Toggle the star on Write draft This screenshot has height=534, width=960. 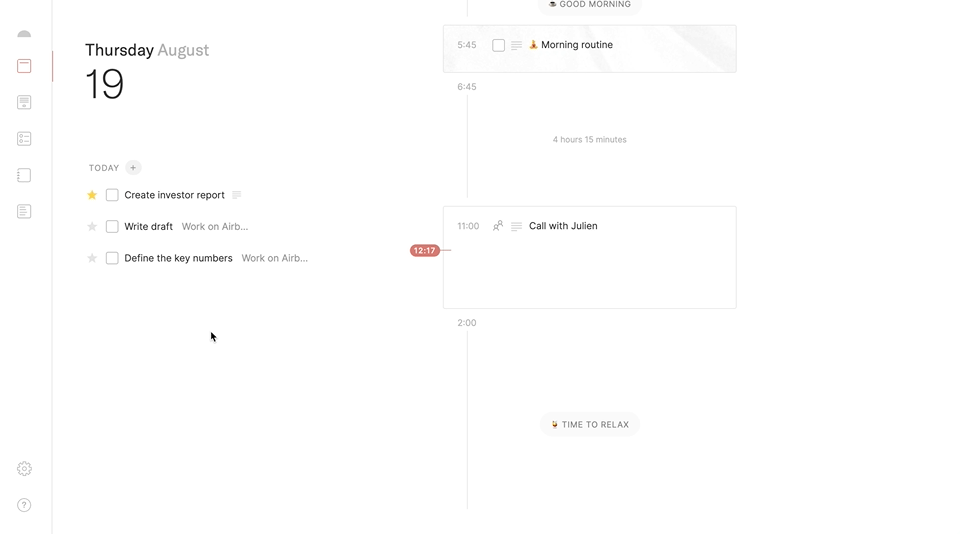click(92, 227)
